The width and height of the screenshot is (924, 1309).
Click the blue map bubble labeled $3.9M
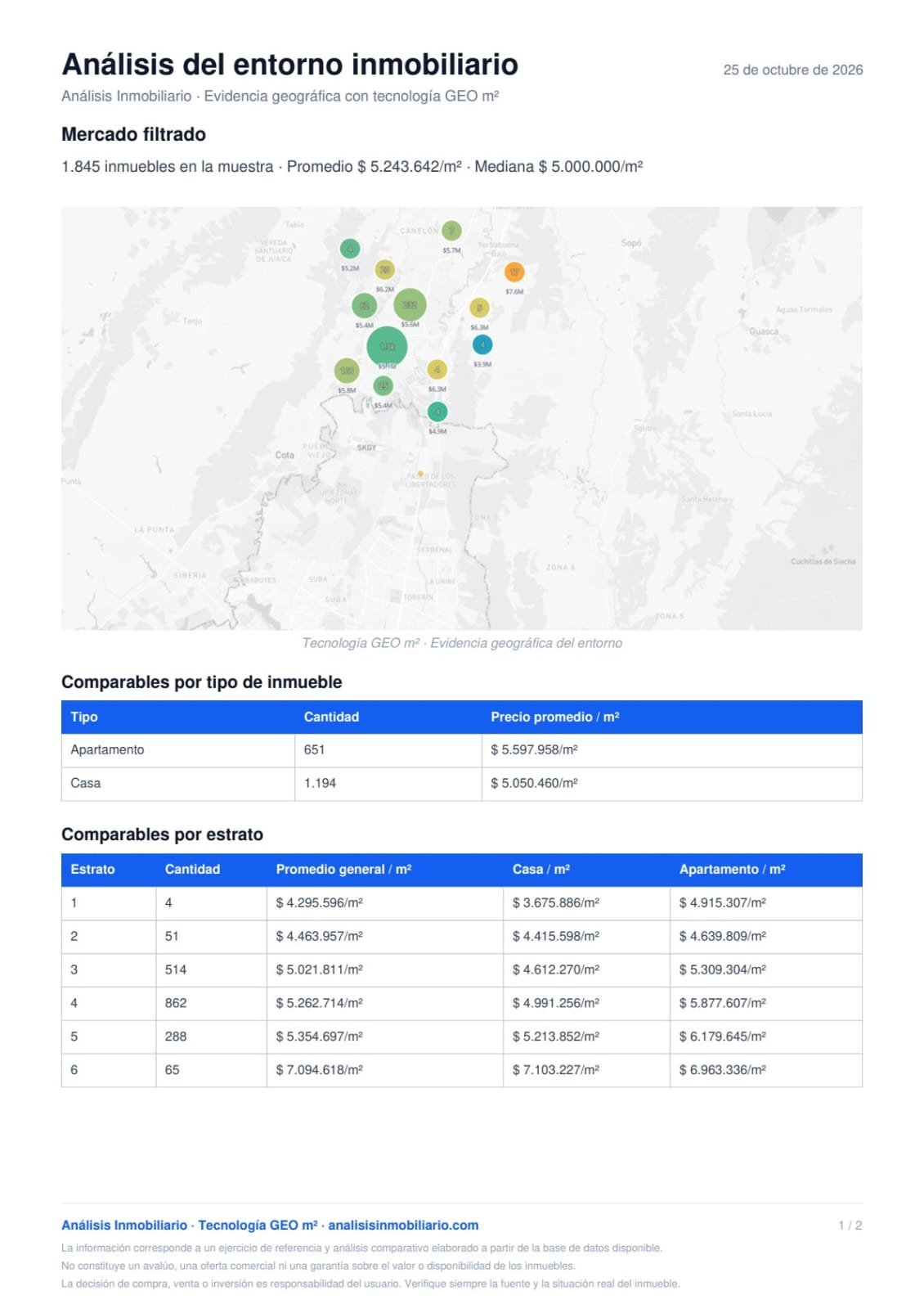[482, 345]
